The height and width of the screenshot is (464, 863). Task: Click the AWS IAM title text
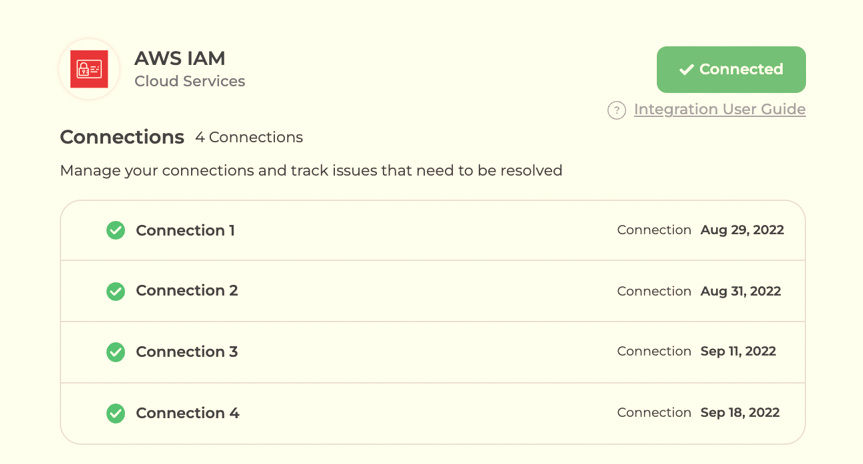coord(180,58)
